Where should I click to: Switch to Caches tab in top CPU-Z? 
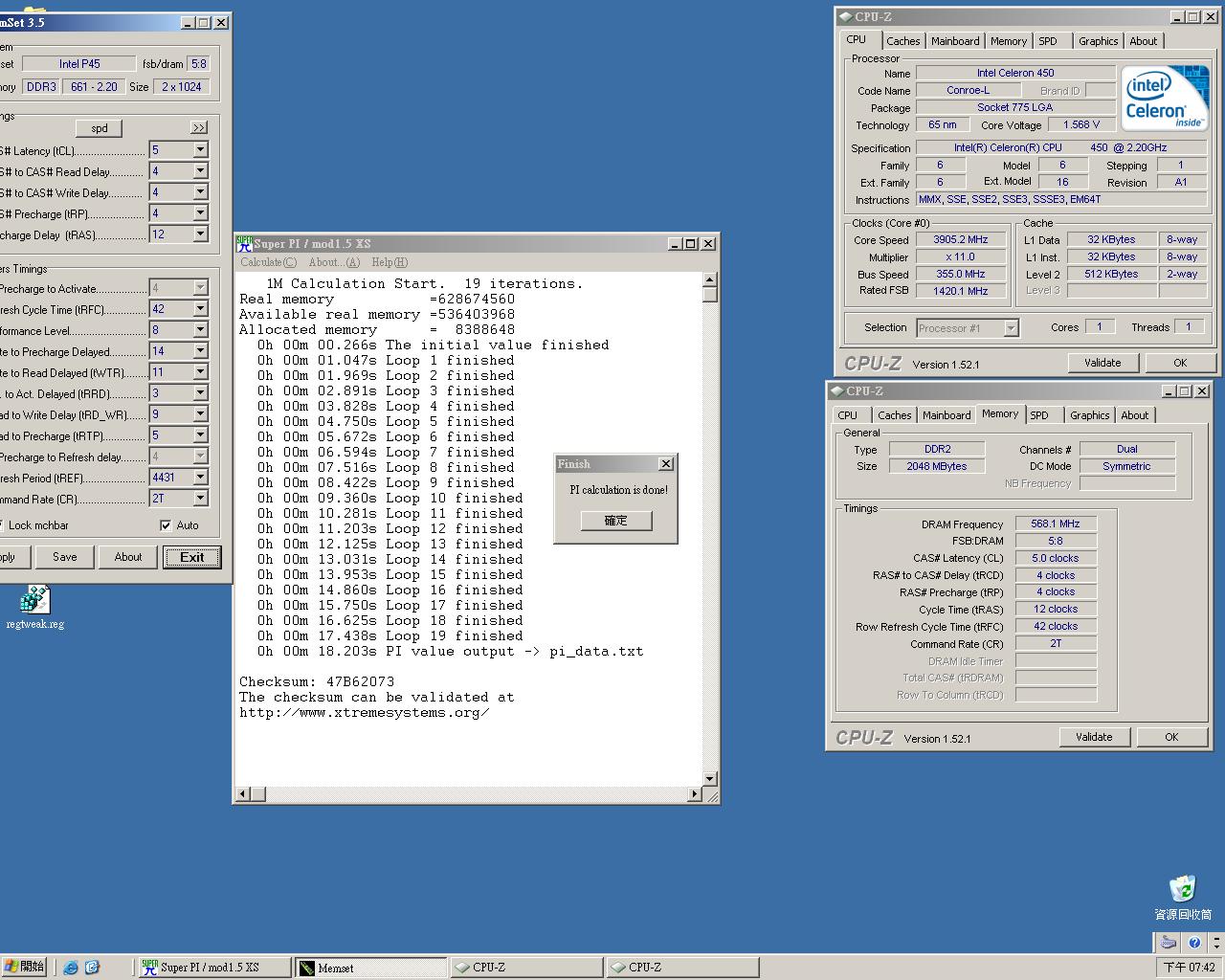click(x=902, y=41)
